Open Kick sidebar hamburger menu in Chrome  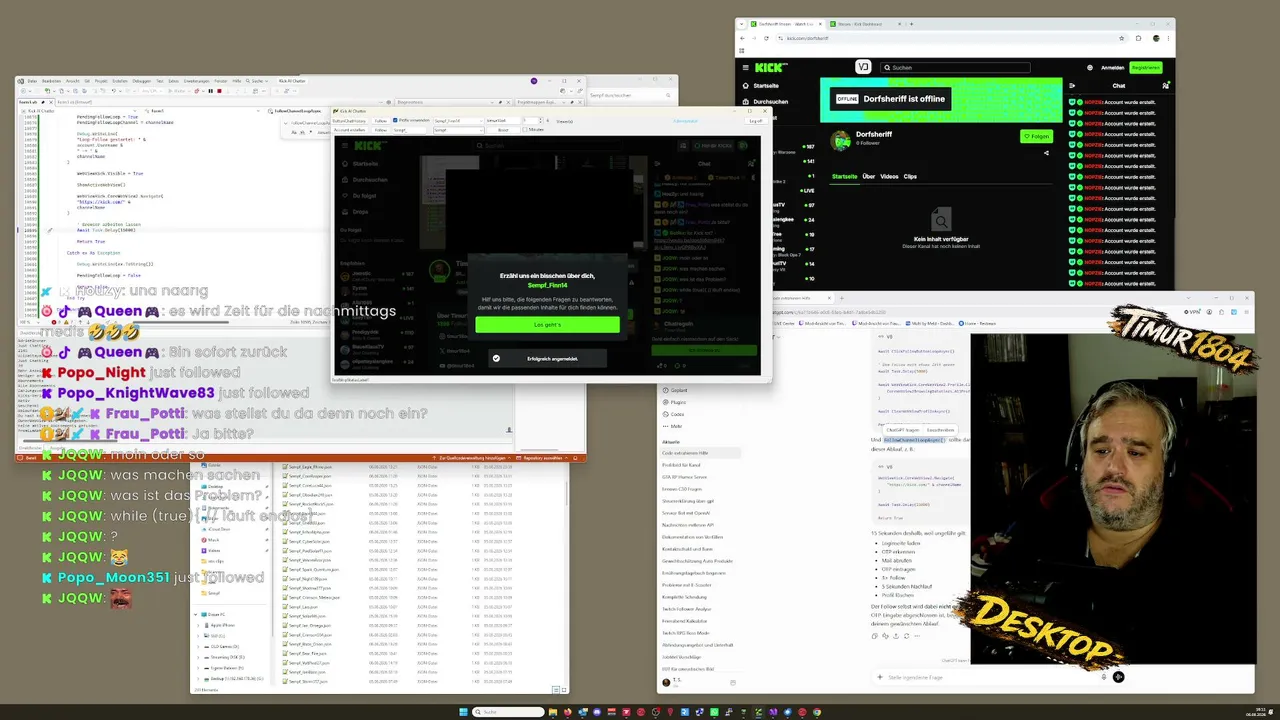[745, 68]
